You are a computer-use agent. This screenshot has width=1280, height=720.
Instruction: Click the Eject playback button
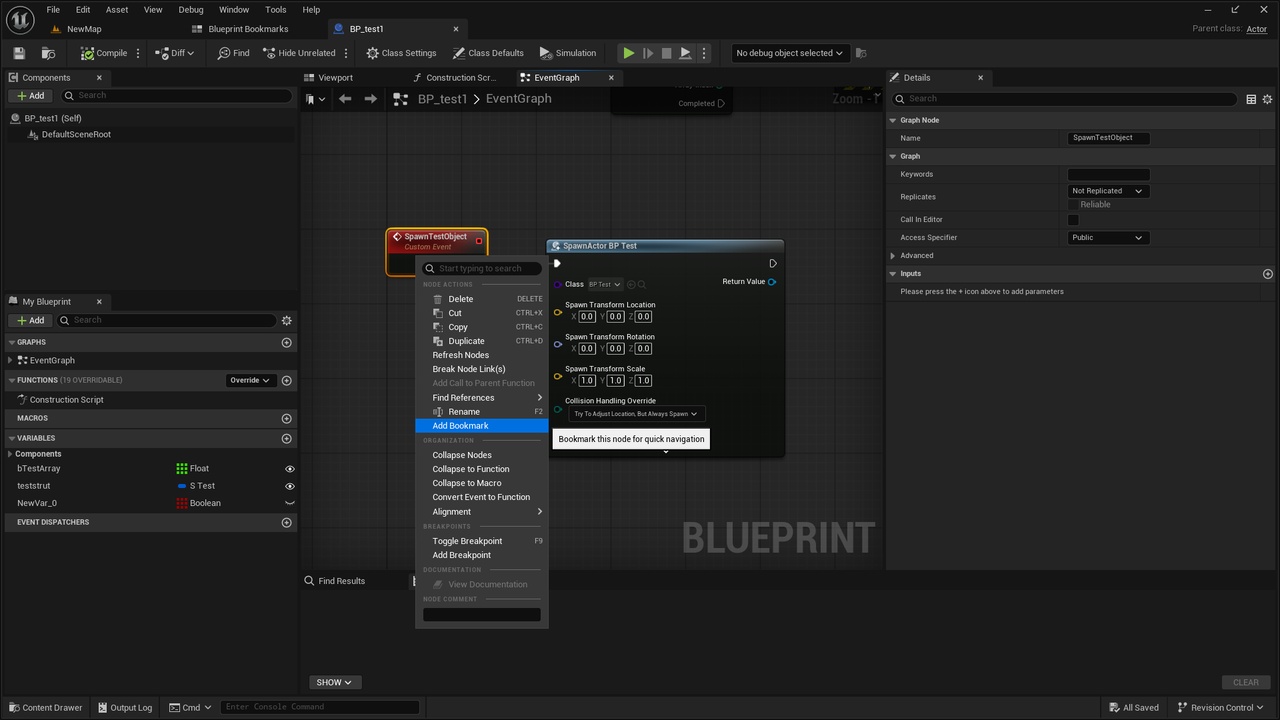685,53
